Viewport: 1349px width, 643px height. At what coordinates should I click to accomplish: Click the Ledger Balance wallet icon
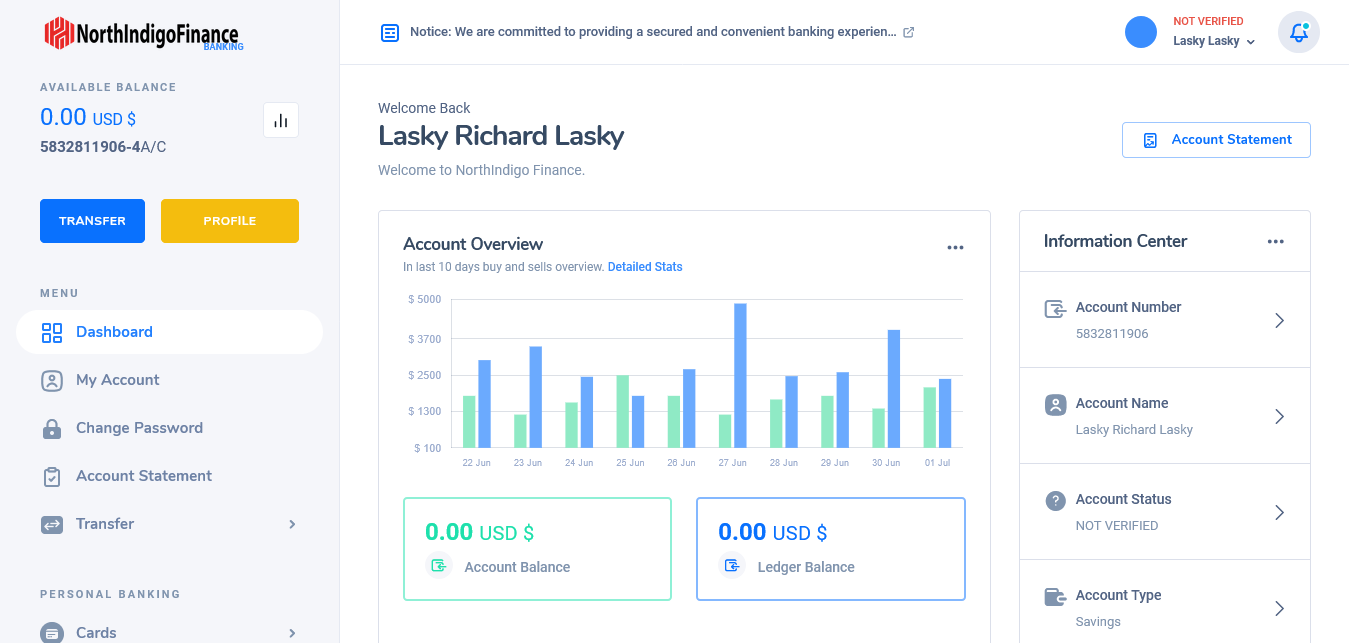[732, 566]
